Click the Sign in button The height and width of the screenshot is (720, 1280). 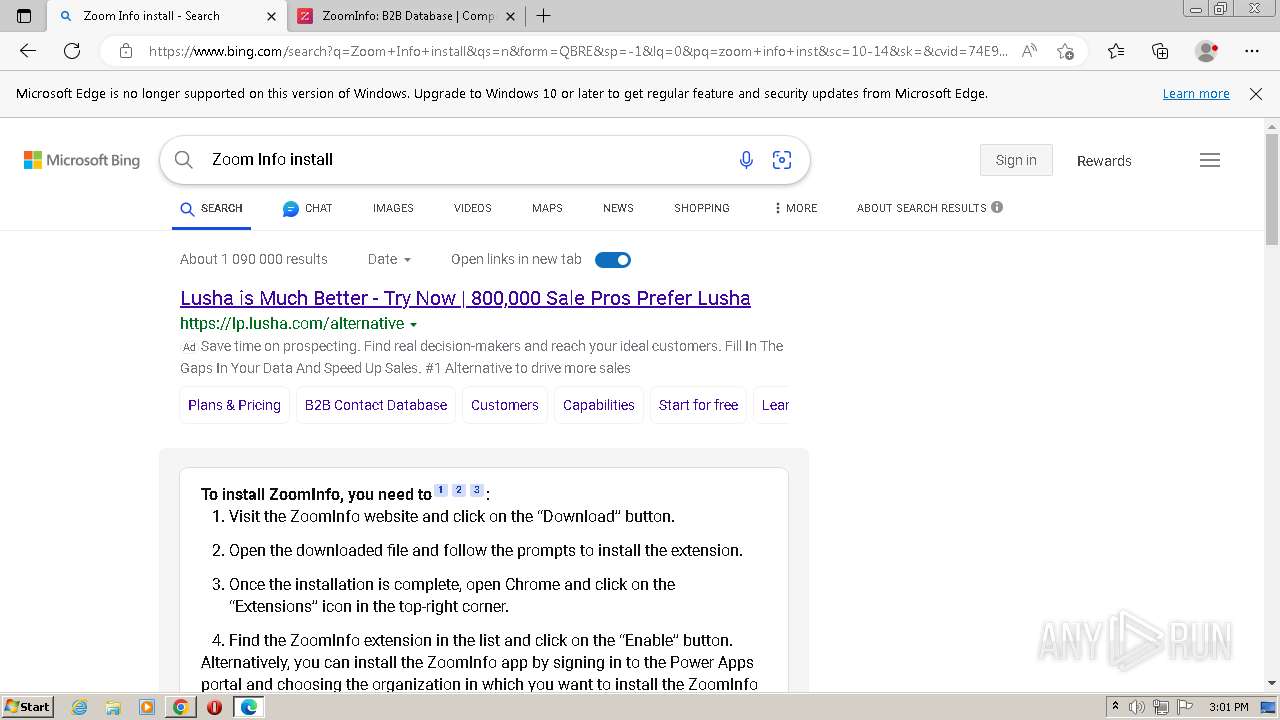[x=1016, y=160]
